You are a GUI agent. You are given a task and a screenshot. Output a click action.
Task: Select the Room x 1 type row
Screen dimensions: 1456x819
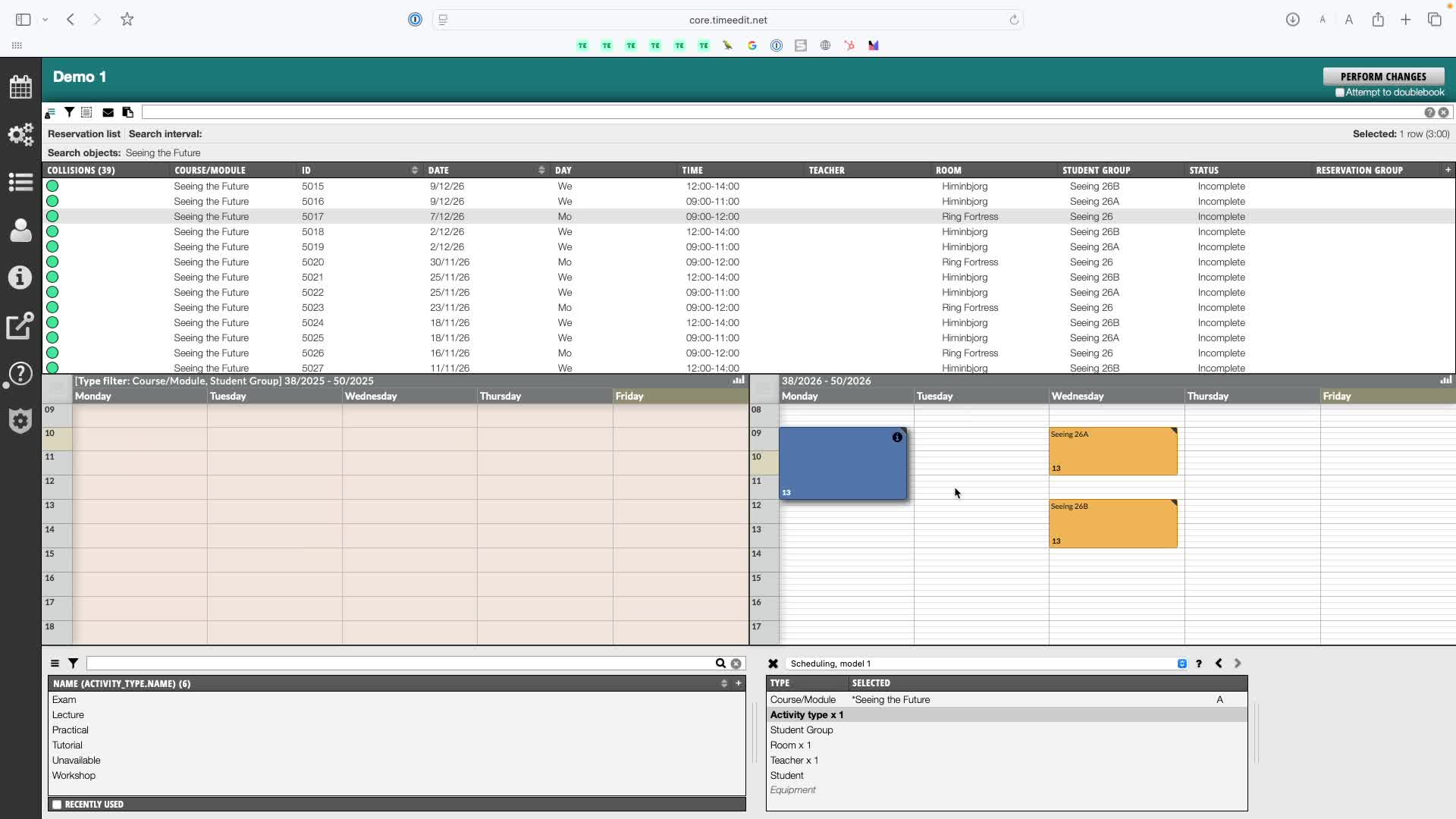point(790,745)
